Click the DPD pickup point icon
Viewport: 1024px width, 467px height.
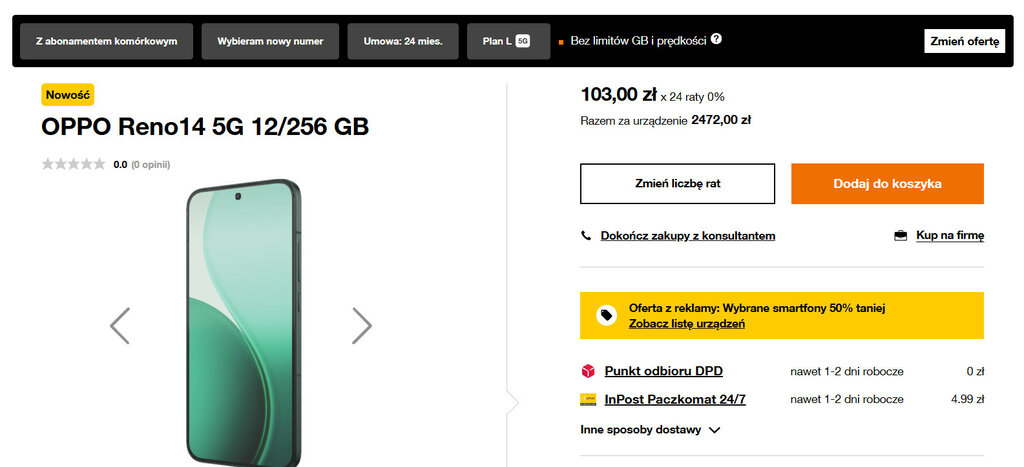tap(588, 371)
